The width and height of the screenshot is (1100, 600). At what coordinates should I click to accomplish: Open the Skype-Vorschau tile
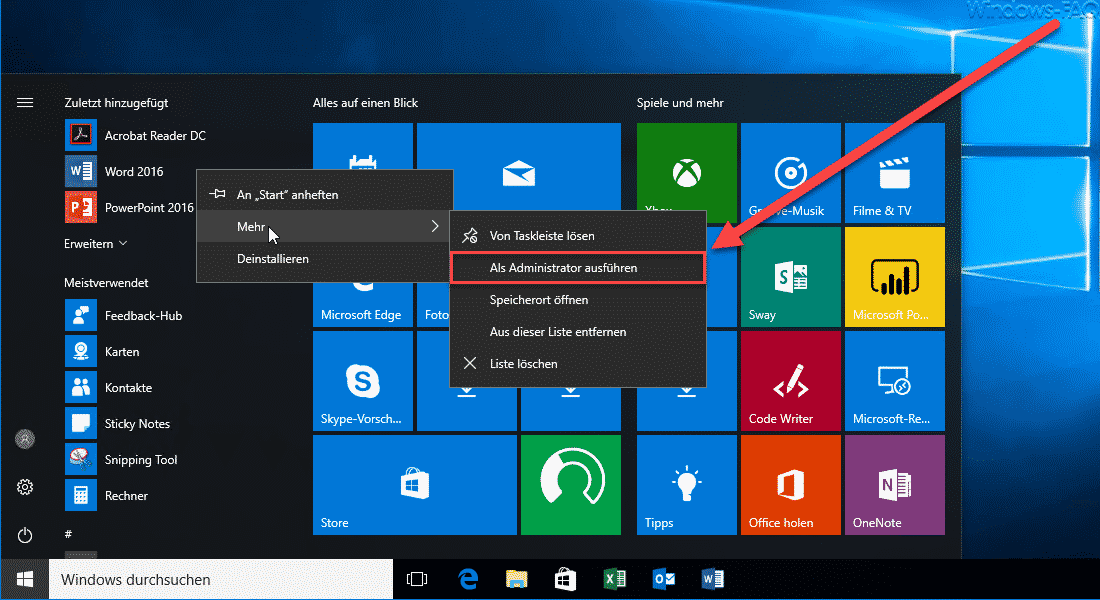pos(363,380)
